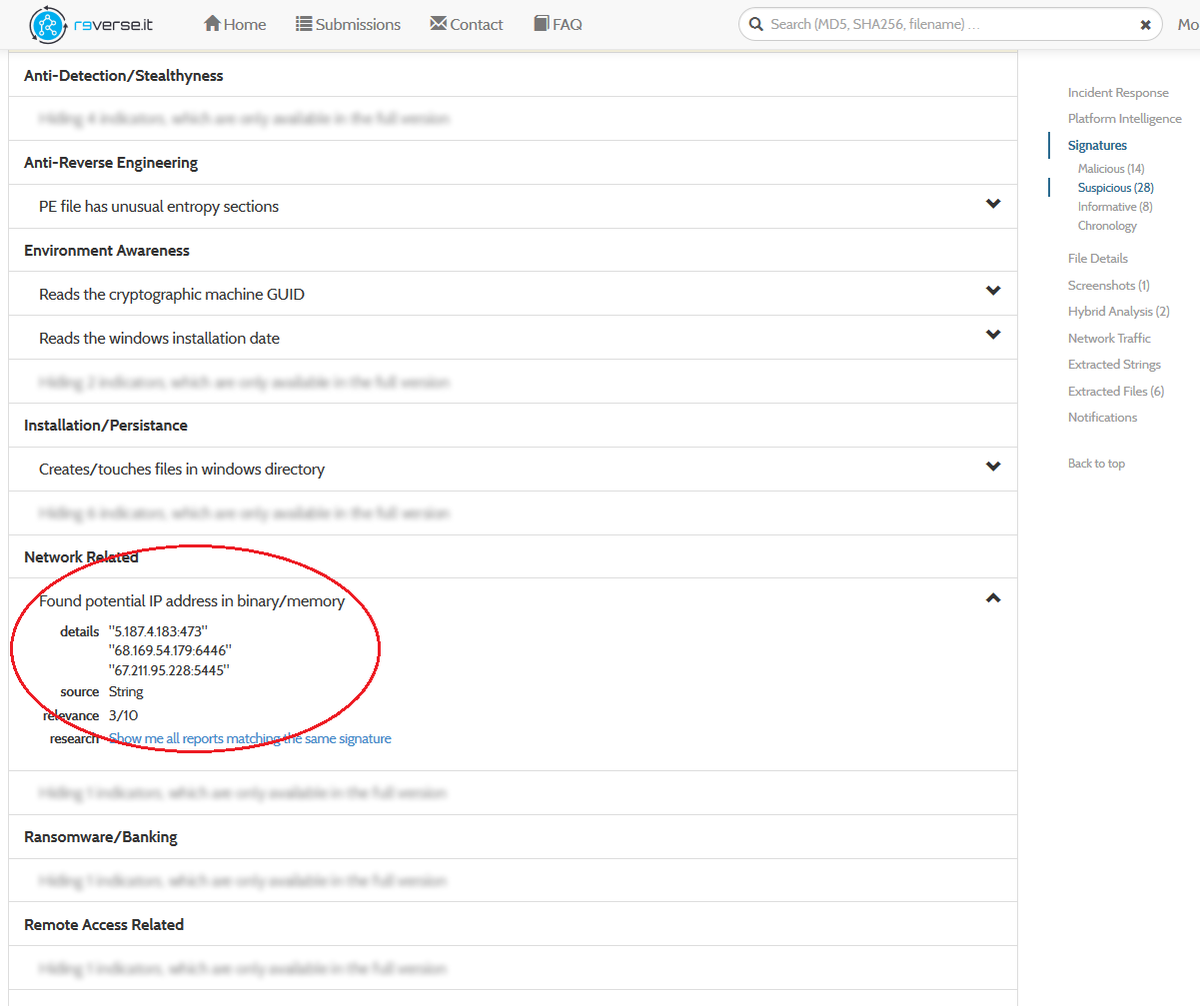This screenshot has width=1200, height=1006.
Task: Click the Contact envelope icon
Action: pyautogui.click(x=438, y=23)
